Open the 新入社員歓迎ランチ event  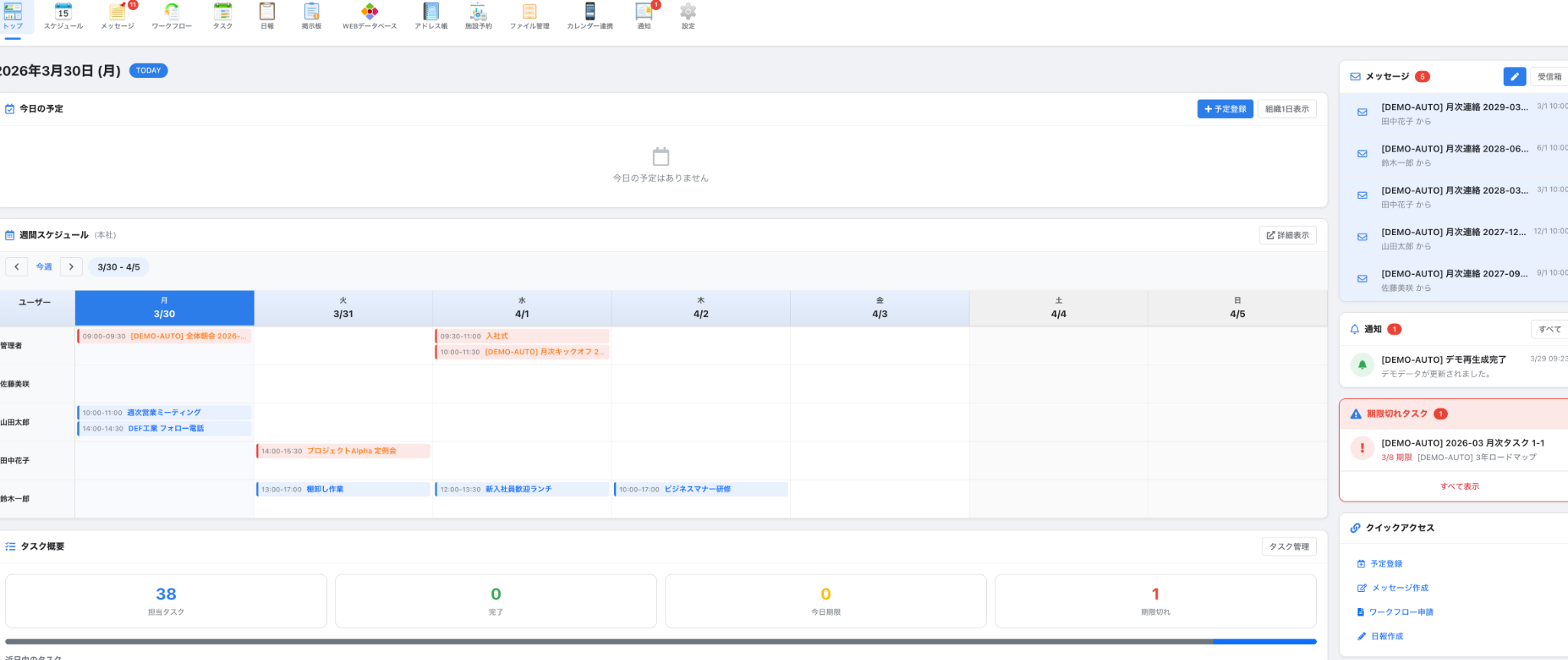click(522, 489)
